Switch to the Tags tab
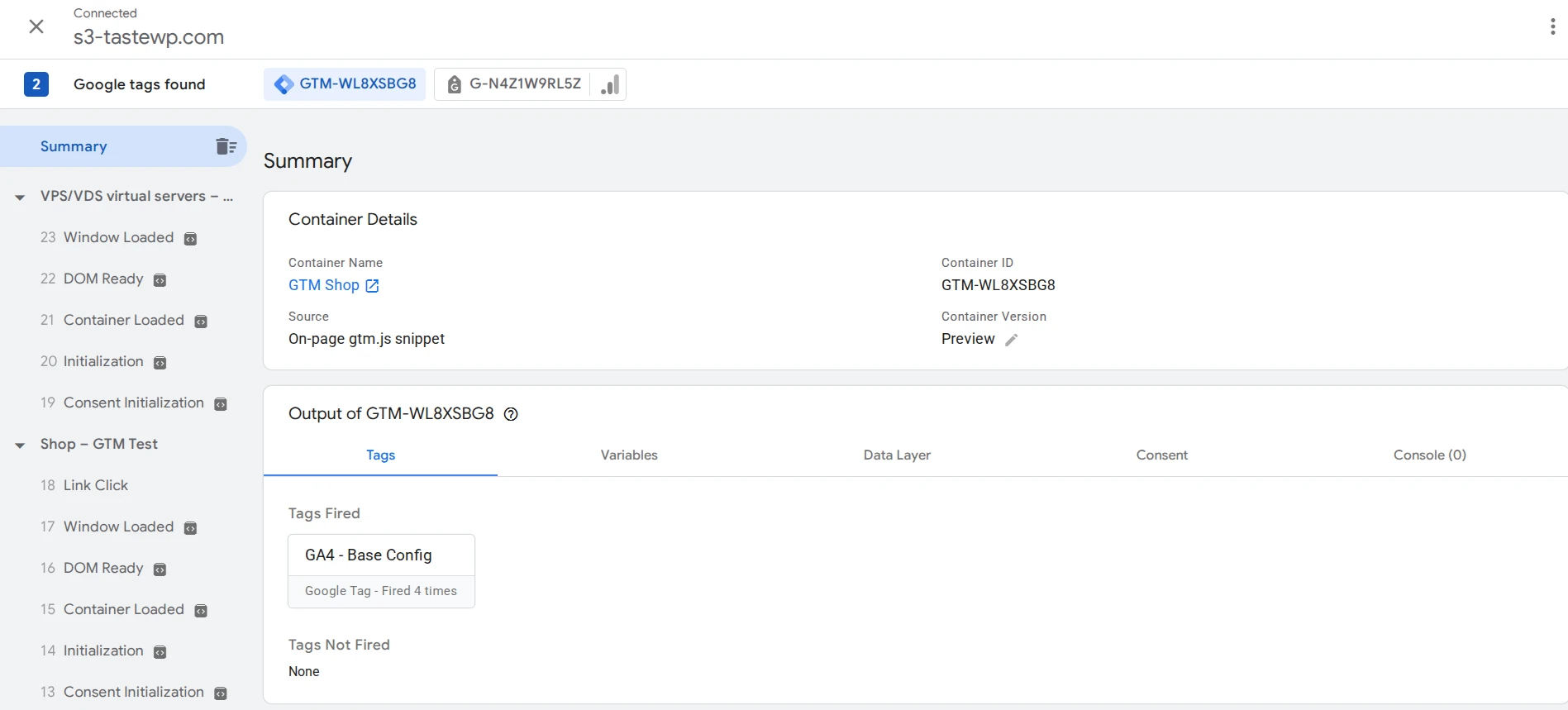This screenshot has height=710, width=1568. point(380,455)
